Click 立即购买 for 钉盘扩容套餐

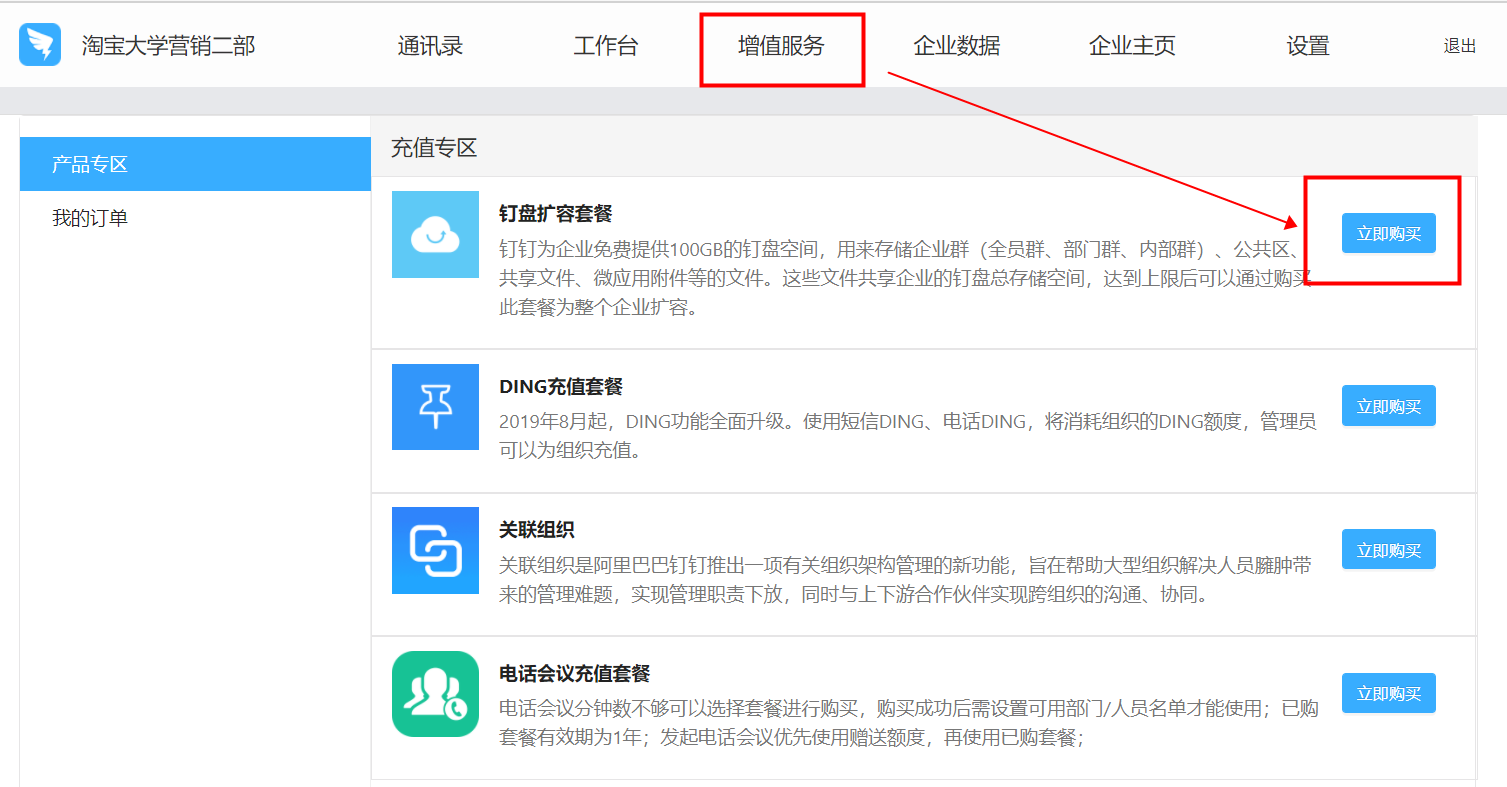click(1389, 233)
